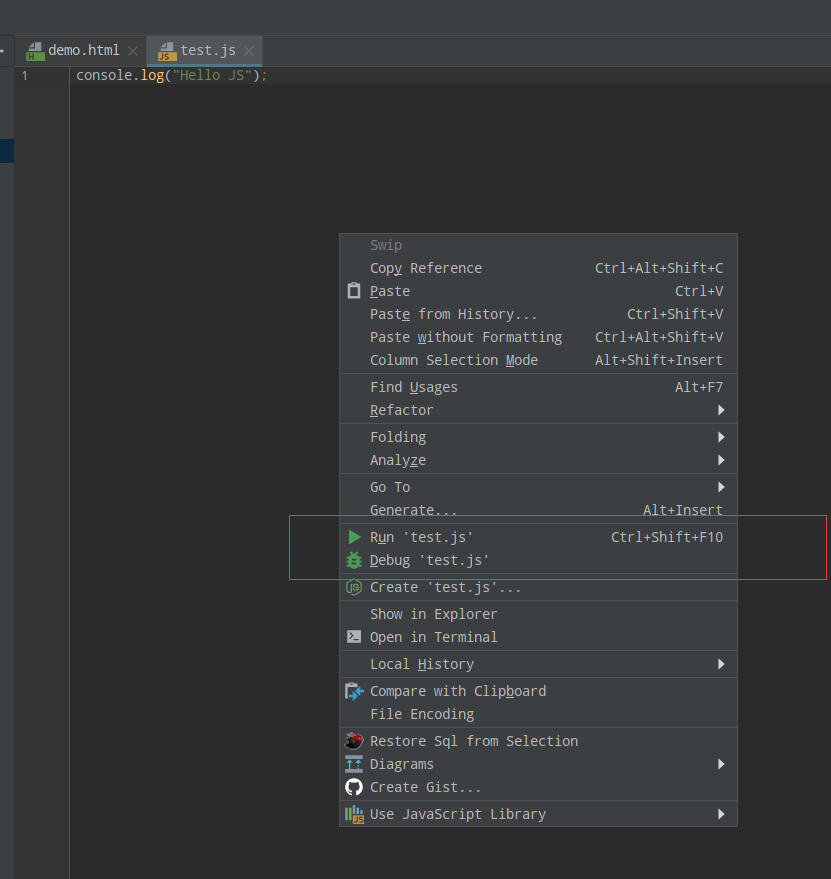Select Debug 'test.js'

(538, 560)
